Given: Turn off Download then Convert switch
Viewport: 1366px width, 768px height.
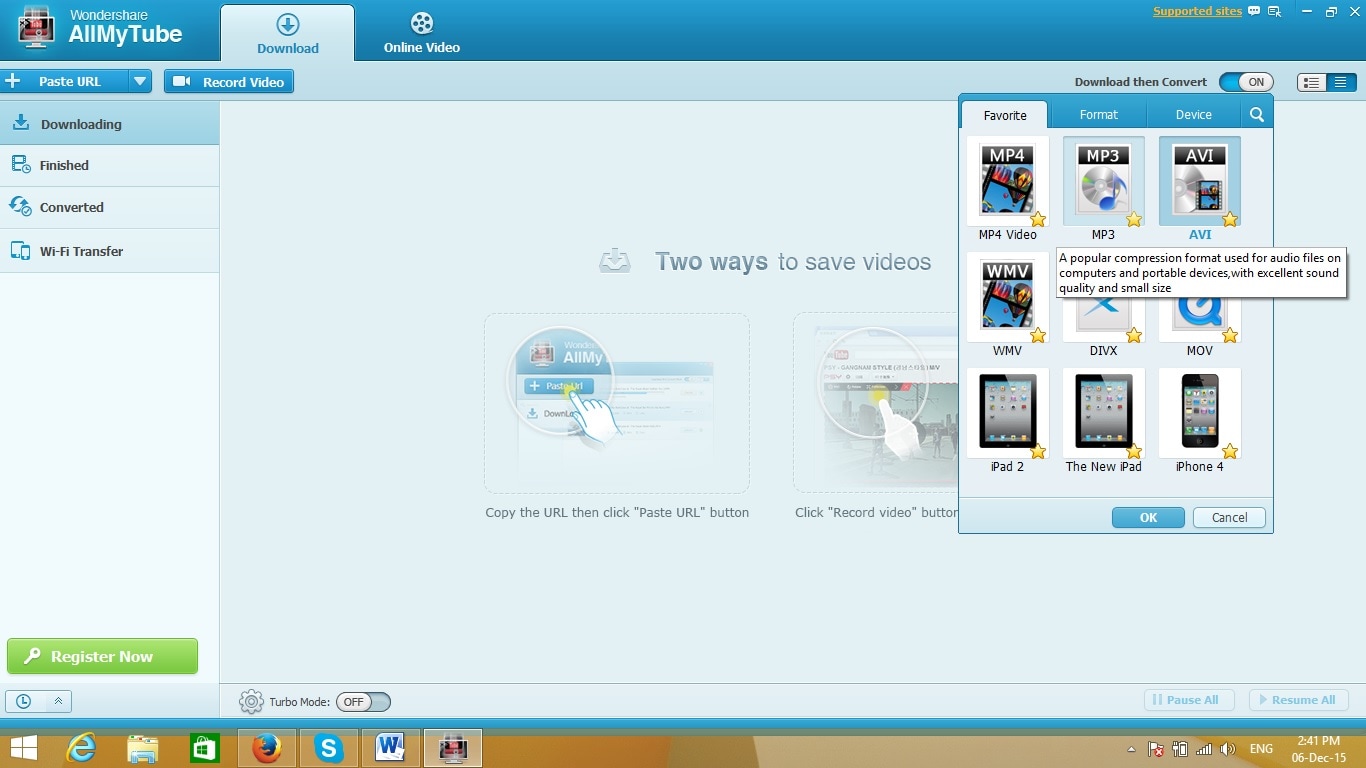Looking at the screenshot, I should coord(1246,82).
